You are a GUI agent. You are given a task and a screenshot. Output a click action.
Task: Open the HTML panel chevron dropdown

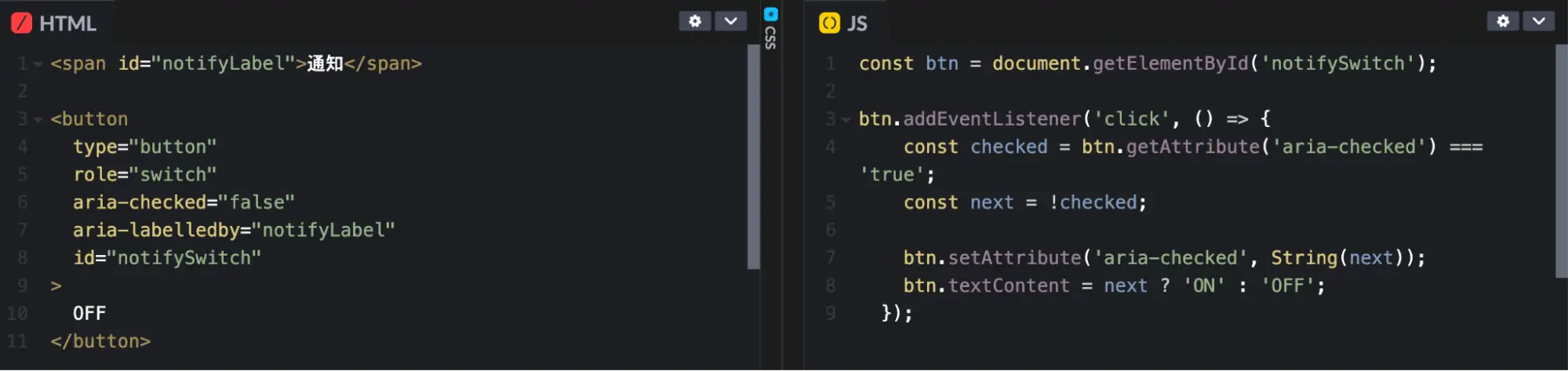tap(730, 21)
